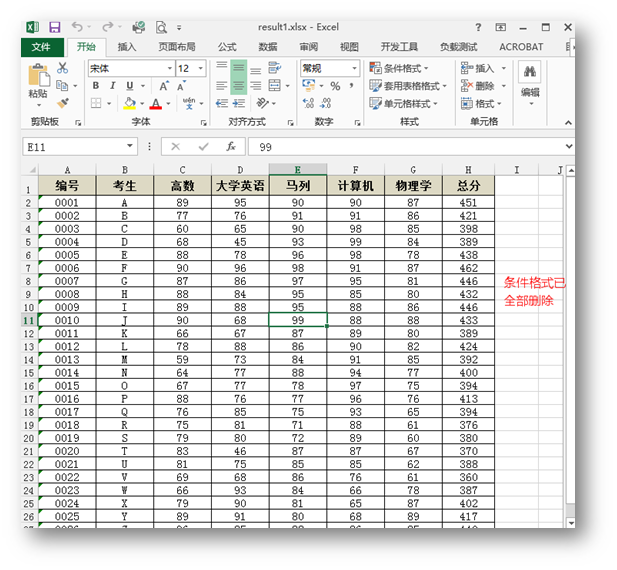Click the Percent style icon
Viewport: 617px width, 570px height.
click(335, 86)
